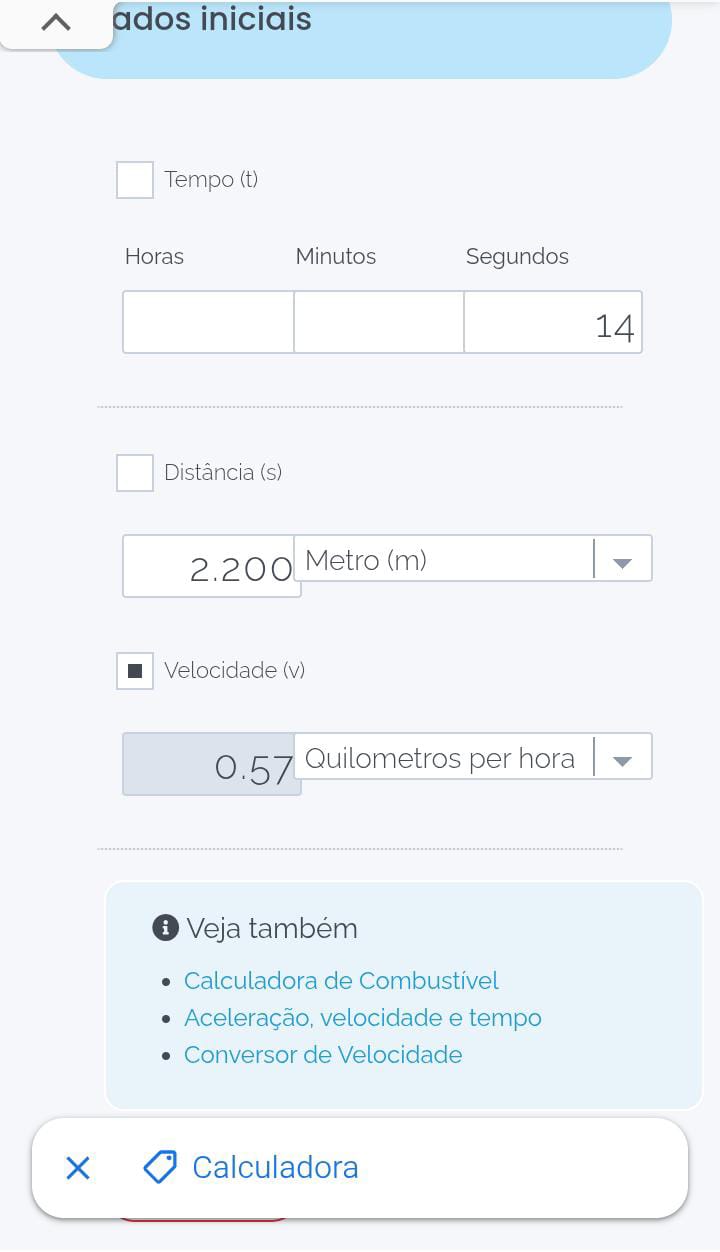The height and width of the screenshot is (1252, 720).
Task: Dismiss the bottom bar with the X icon
Action: (x=78, y=1167)
